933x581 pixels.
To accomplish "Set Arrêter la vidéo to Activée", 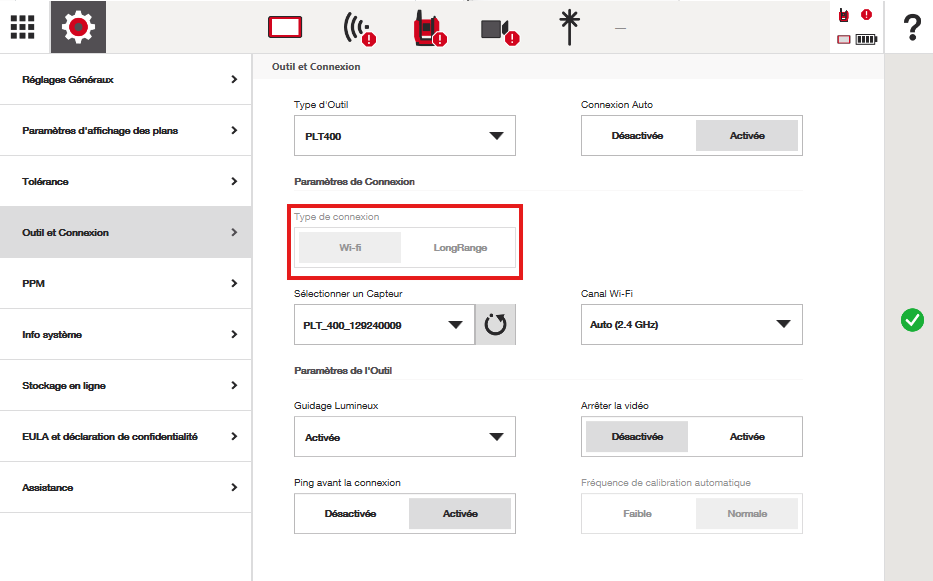I will point(746,437).
